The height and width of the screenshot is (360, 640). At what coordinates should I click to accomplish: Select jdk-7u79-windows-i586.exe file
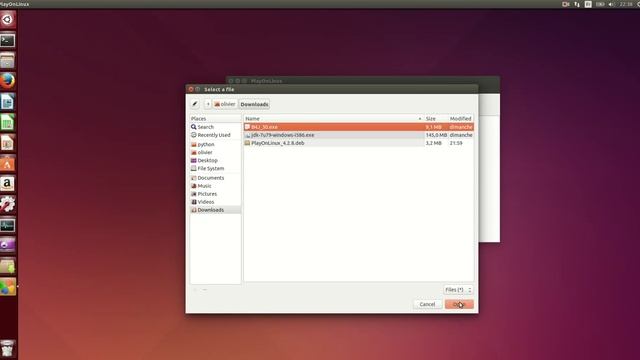[x=359, y=135]
